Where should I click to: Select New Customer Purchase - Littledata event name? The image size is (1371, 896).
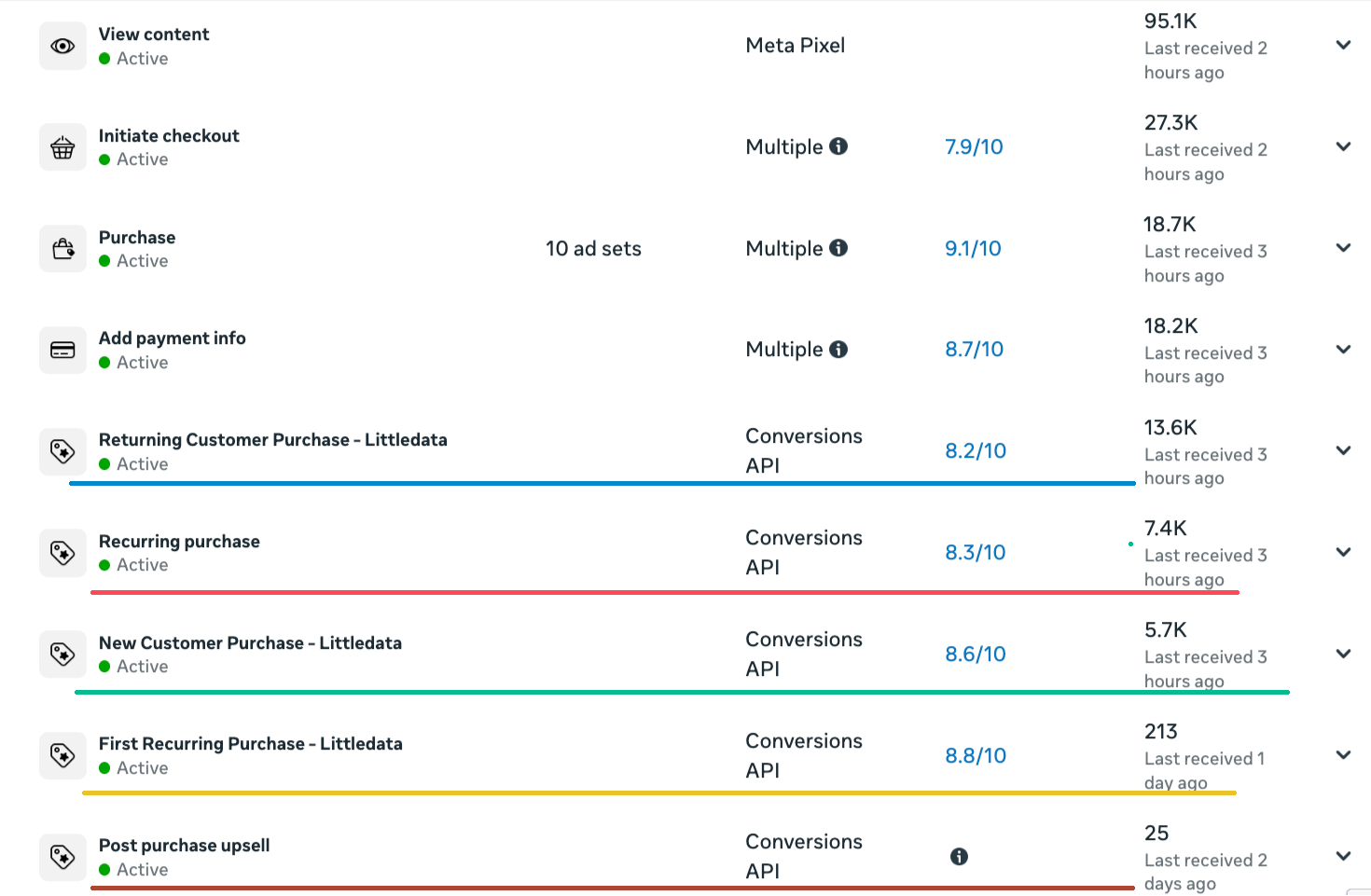click(x=250, y=642)
